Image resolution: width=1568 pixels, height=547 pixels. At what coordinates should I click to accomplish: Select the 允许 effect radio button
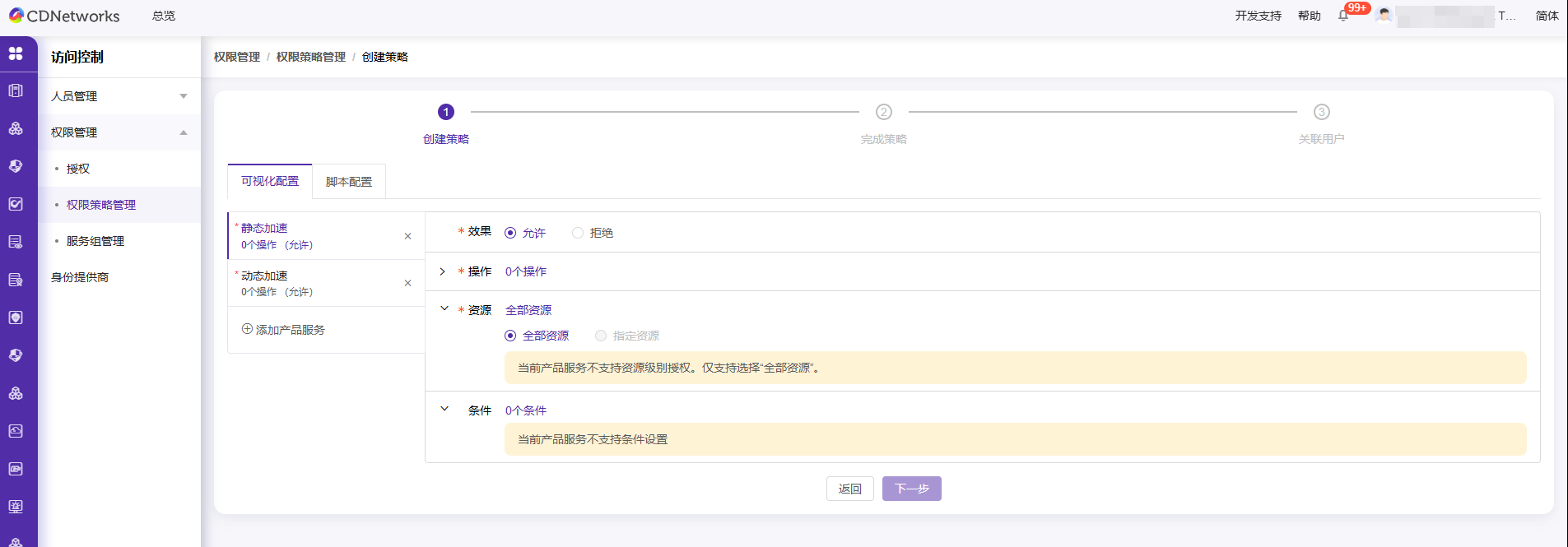pos(510,233)
